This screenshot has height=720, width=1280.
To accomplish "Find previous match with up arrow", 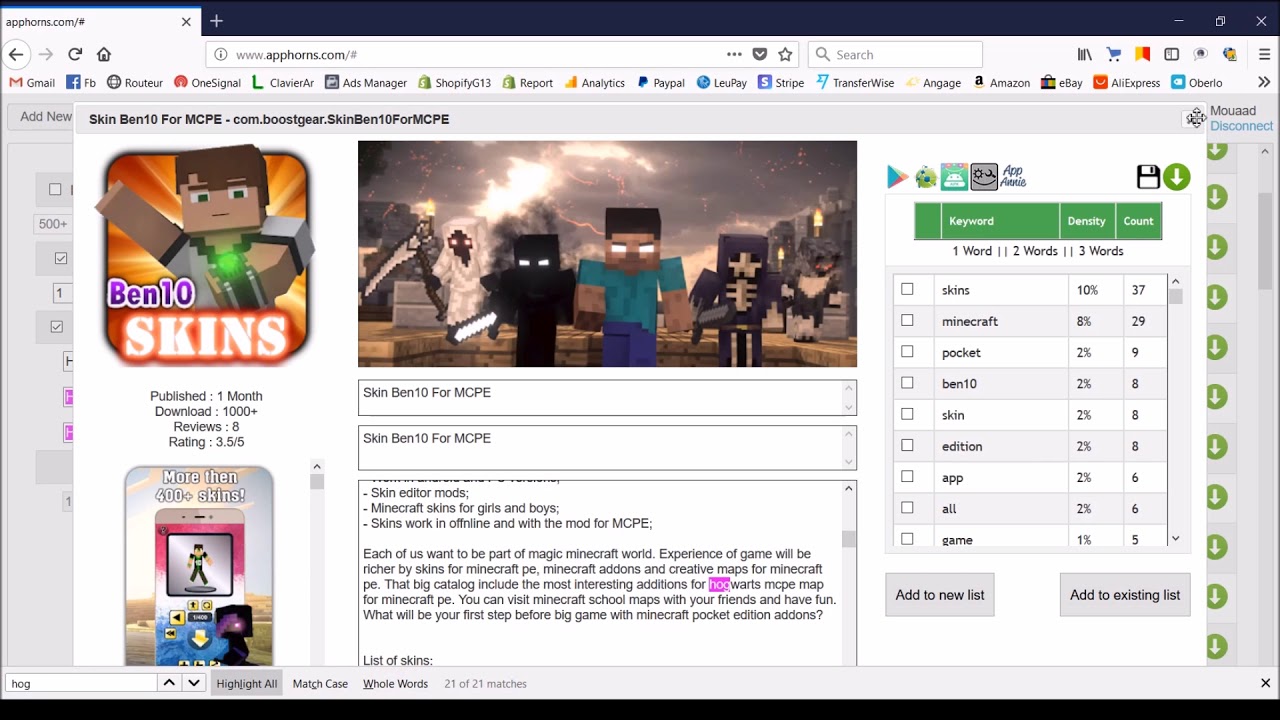I will tap(169, 683).
